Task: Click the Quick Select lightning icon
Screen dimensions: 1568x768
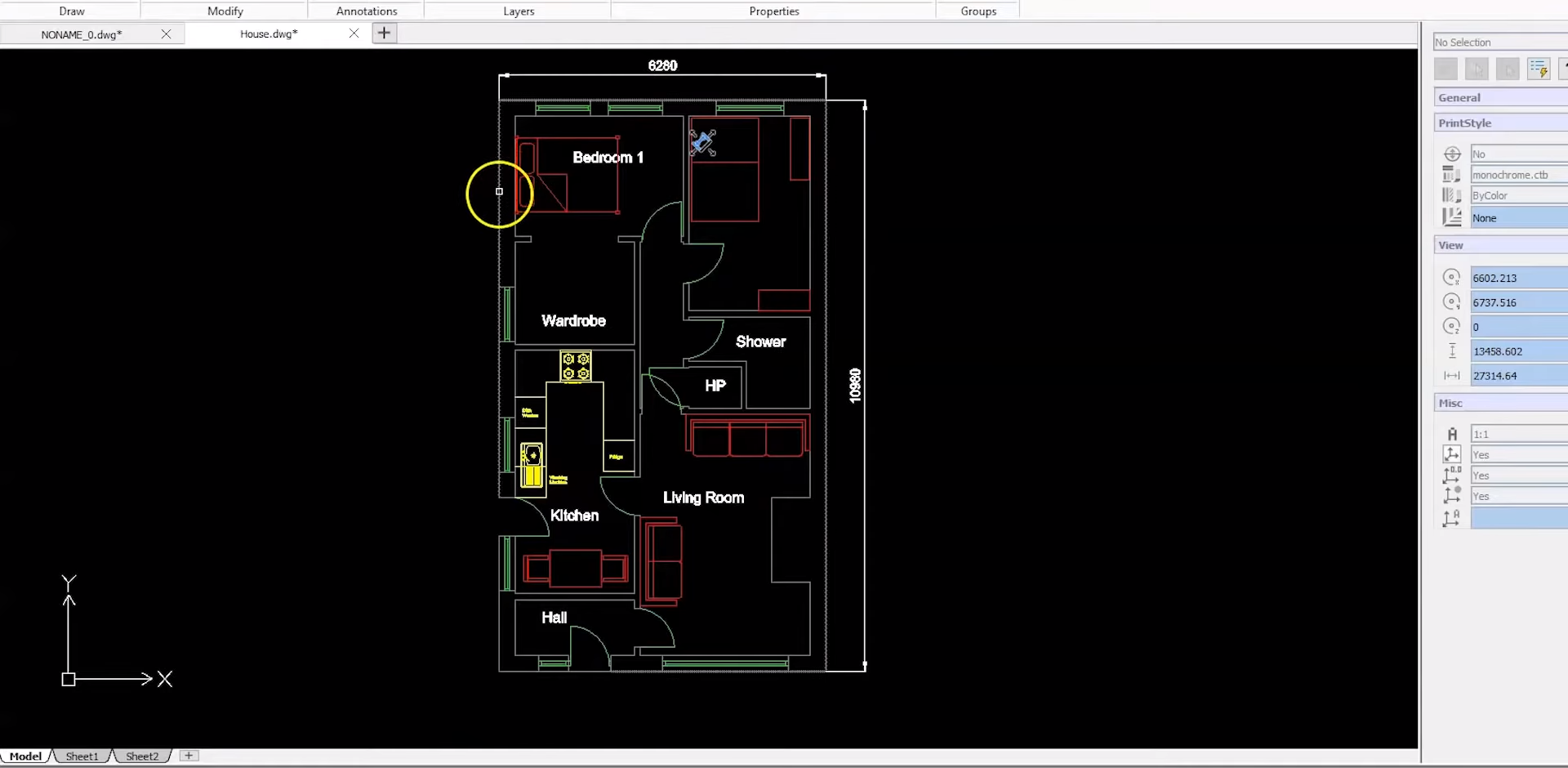Action: click(1539, 69)
